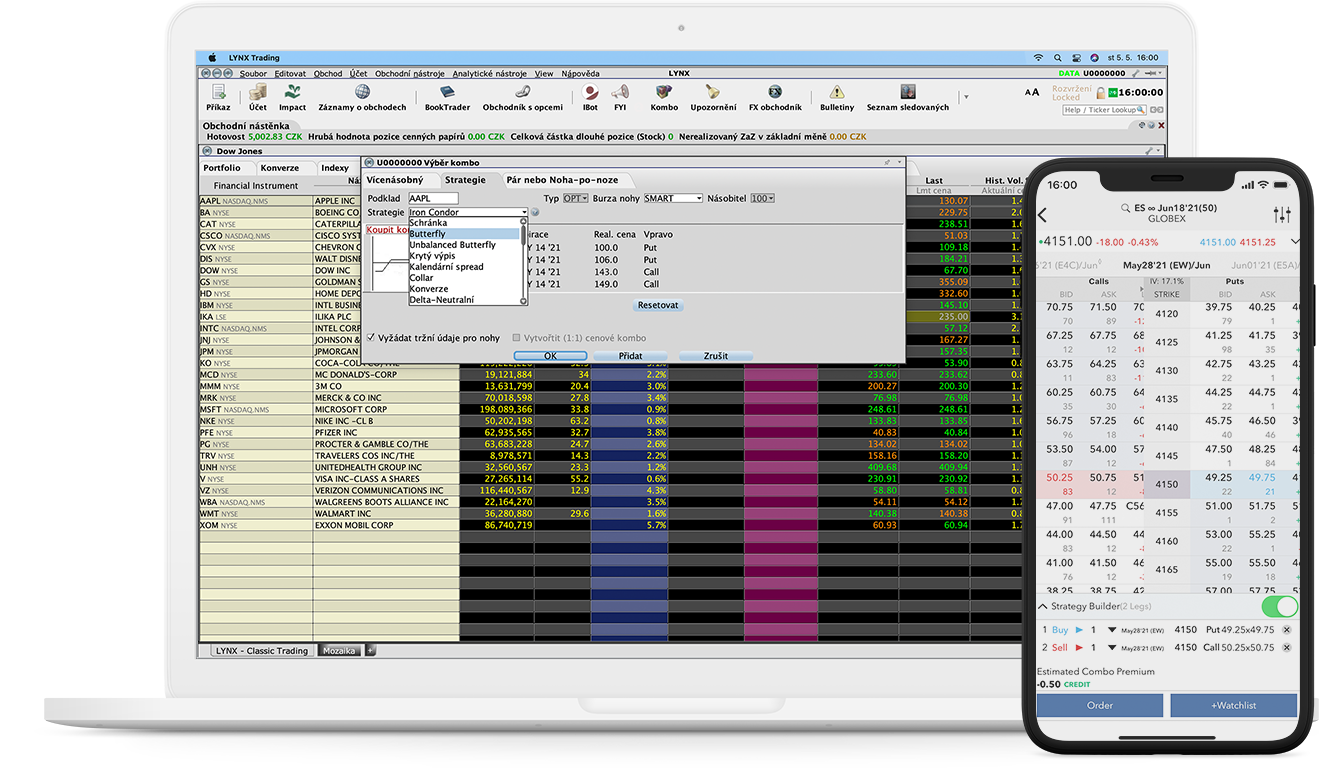The image size is (1328, 768).
Task: Click the plus icon next to Mozaika tab
Action: point(370,650)
